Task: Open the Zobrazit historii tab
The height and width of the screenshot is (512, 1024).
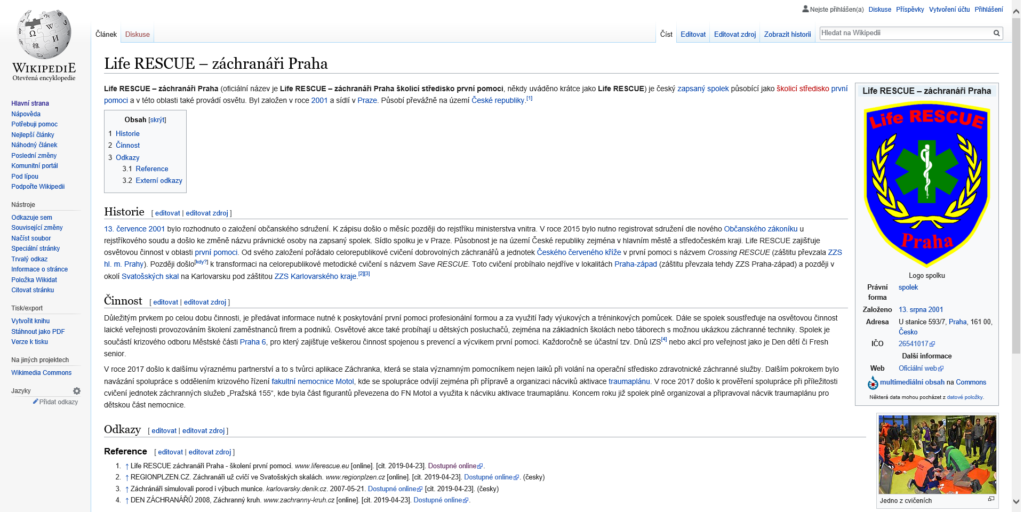Action: 787,34
